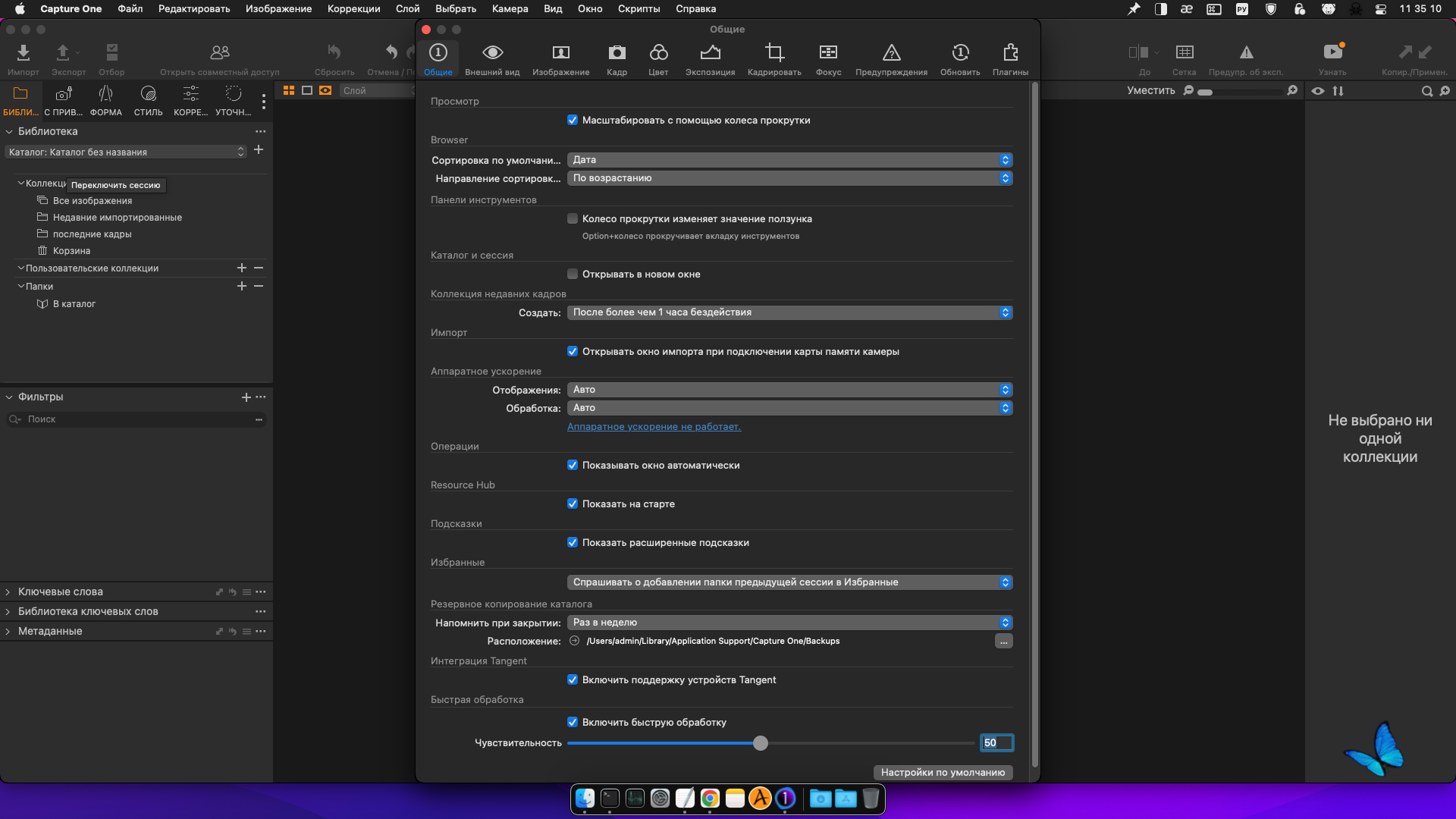Open the СТИЛЬ tool tab
Image resolution: width=1456 pixels, height=819 pixels.
[x=149, y=101]
